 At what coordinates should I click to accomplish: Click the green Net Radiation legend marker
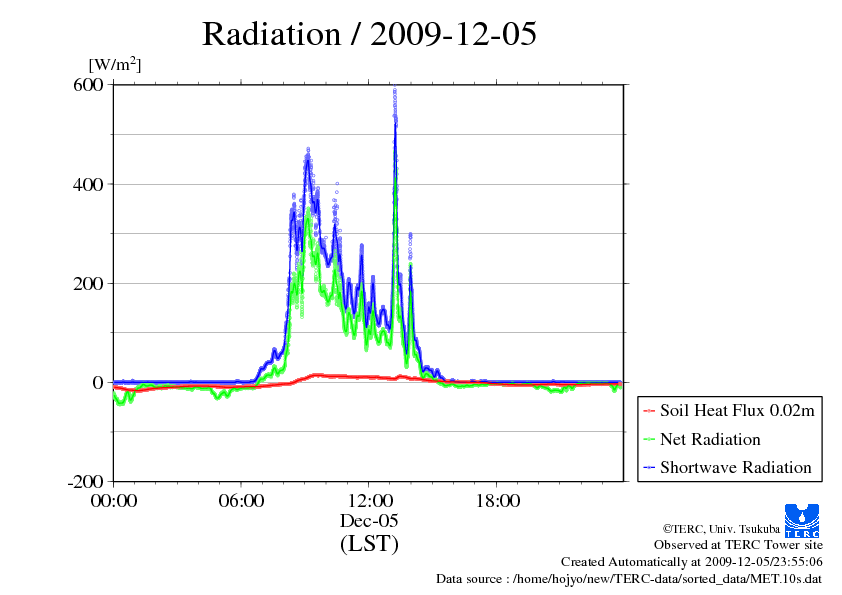coord(649,440)
